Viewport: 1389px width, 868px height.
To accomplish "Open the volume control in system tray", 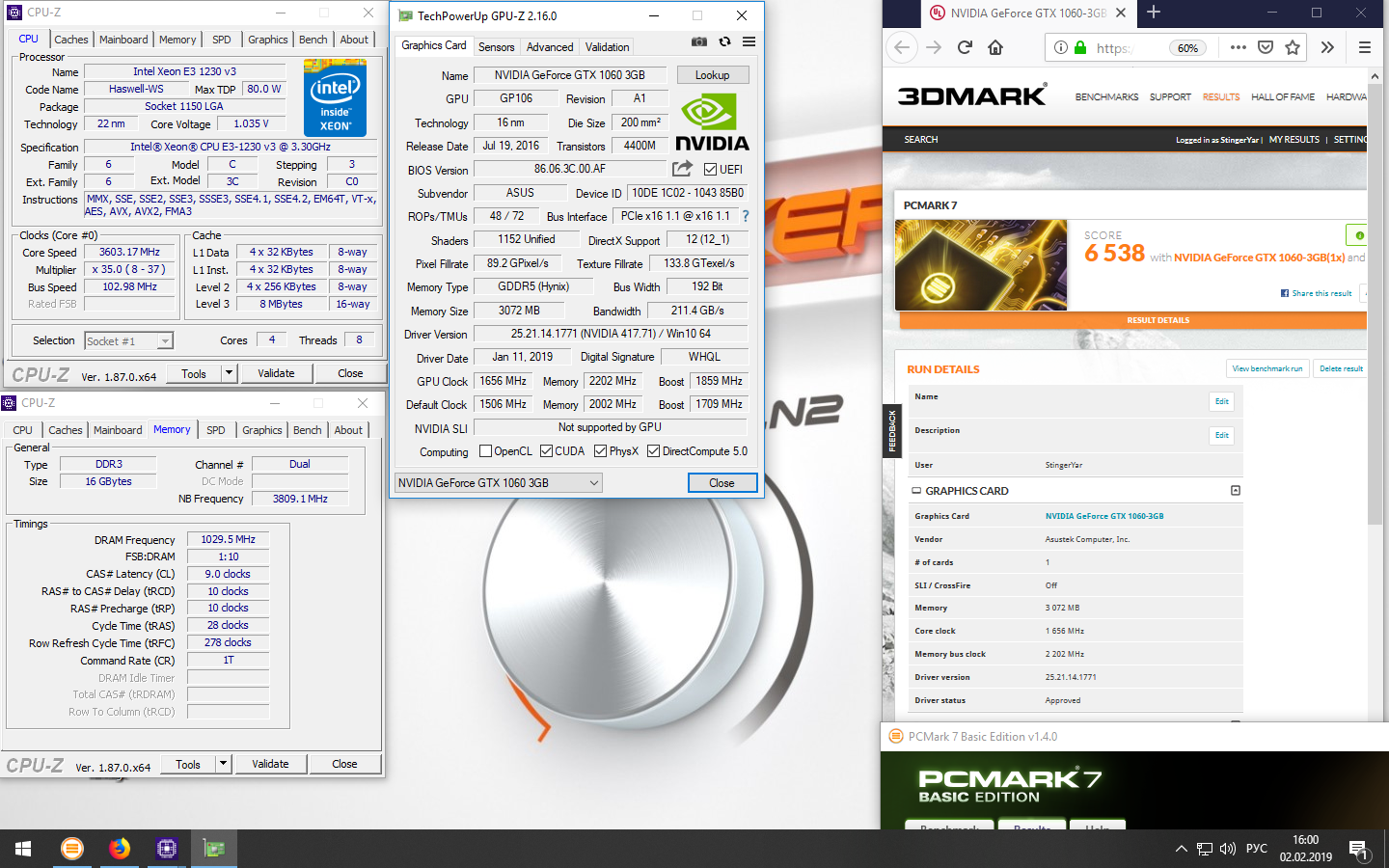I will [x=1228, y=849].
